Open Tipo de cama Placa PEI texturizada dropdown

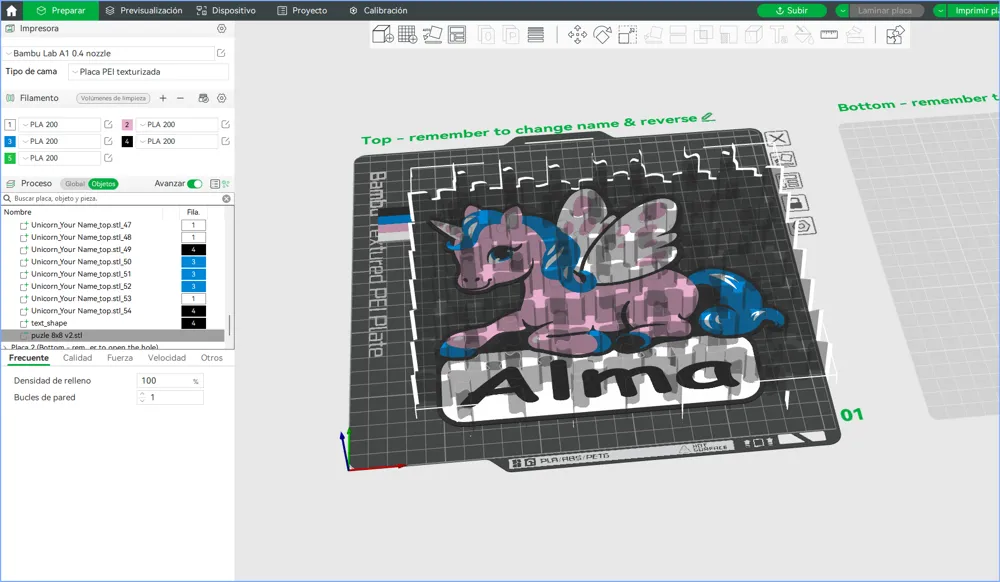pyautogui.click(x=148, y=71)
